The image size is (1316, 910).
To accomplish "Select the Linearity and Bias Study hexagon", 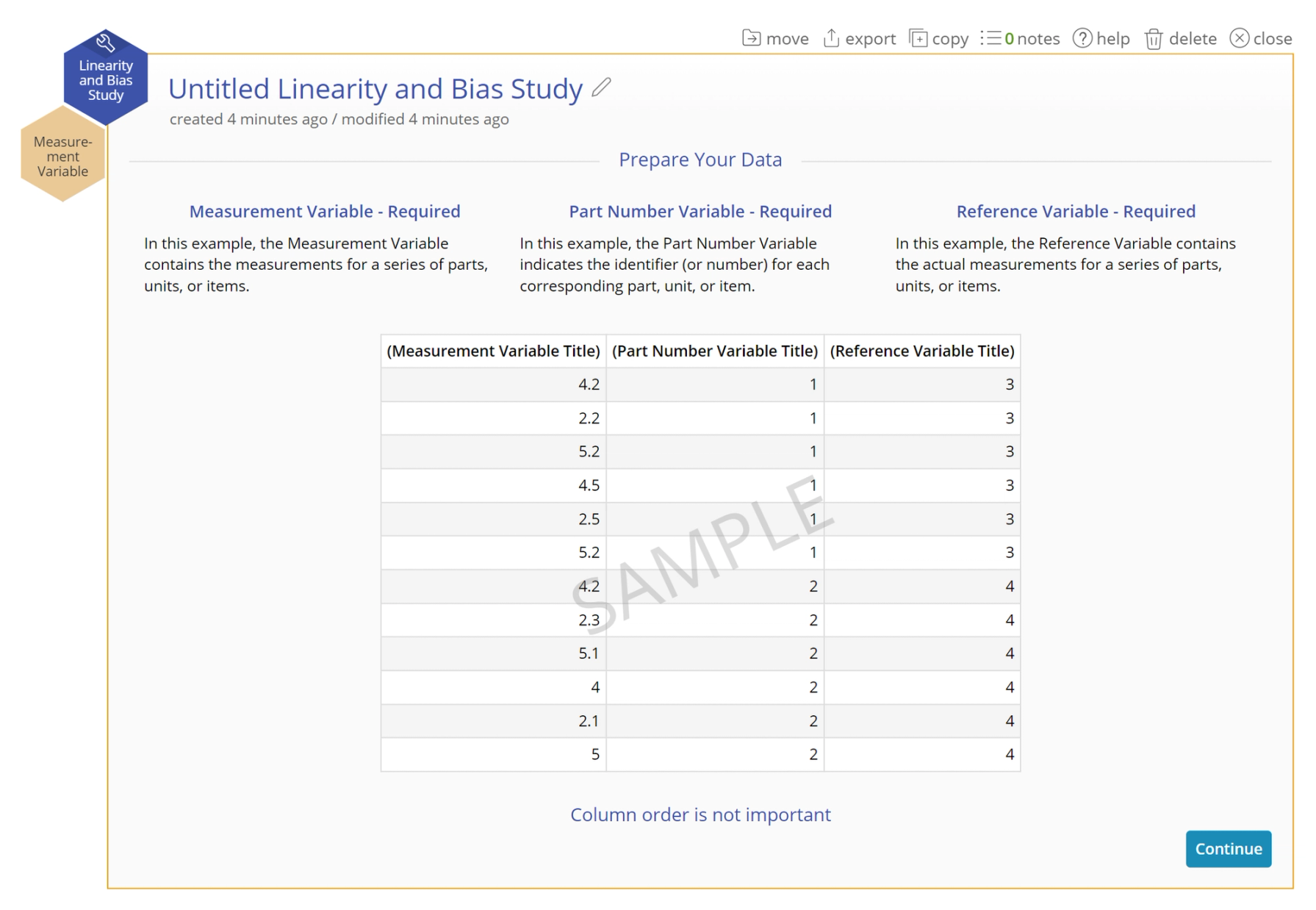I will click(106, 77).
